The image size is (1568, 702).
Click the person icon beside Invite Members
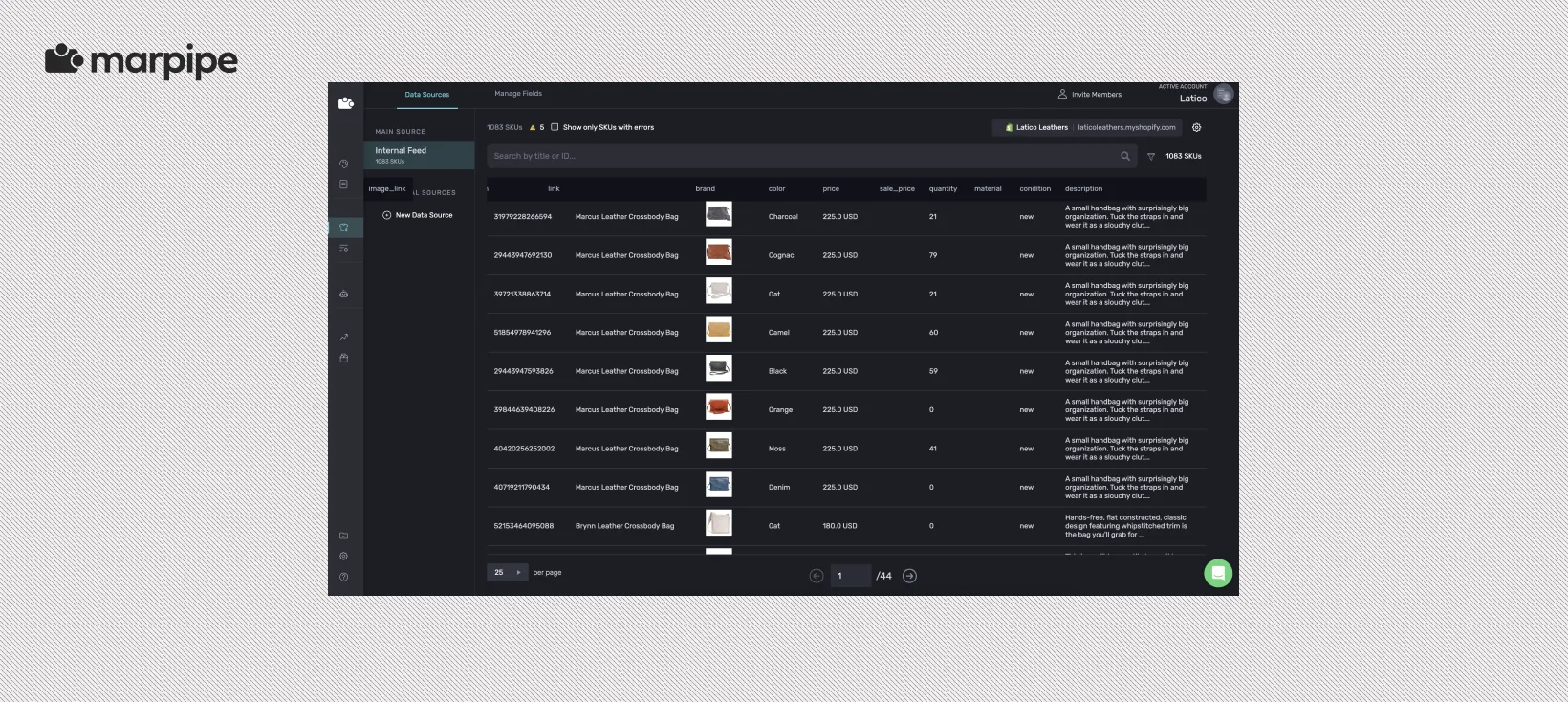click(x=1062, y=94)
